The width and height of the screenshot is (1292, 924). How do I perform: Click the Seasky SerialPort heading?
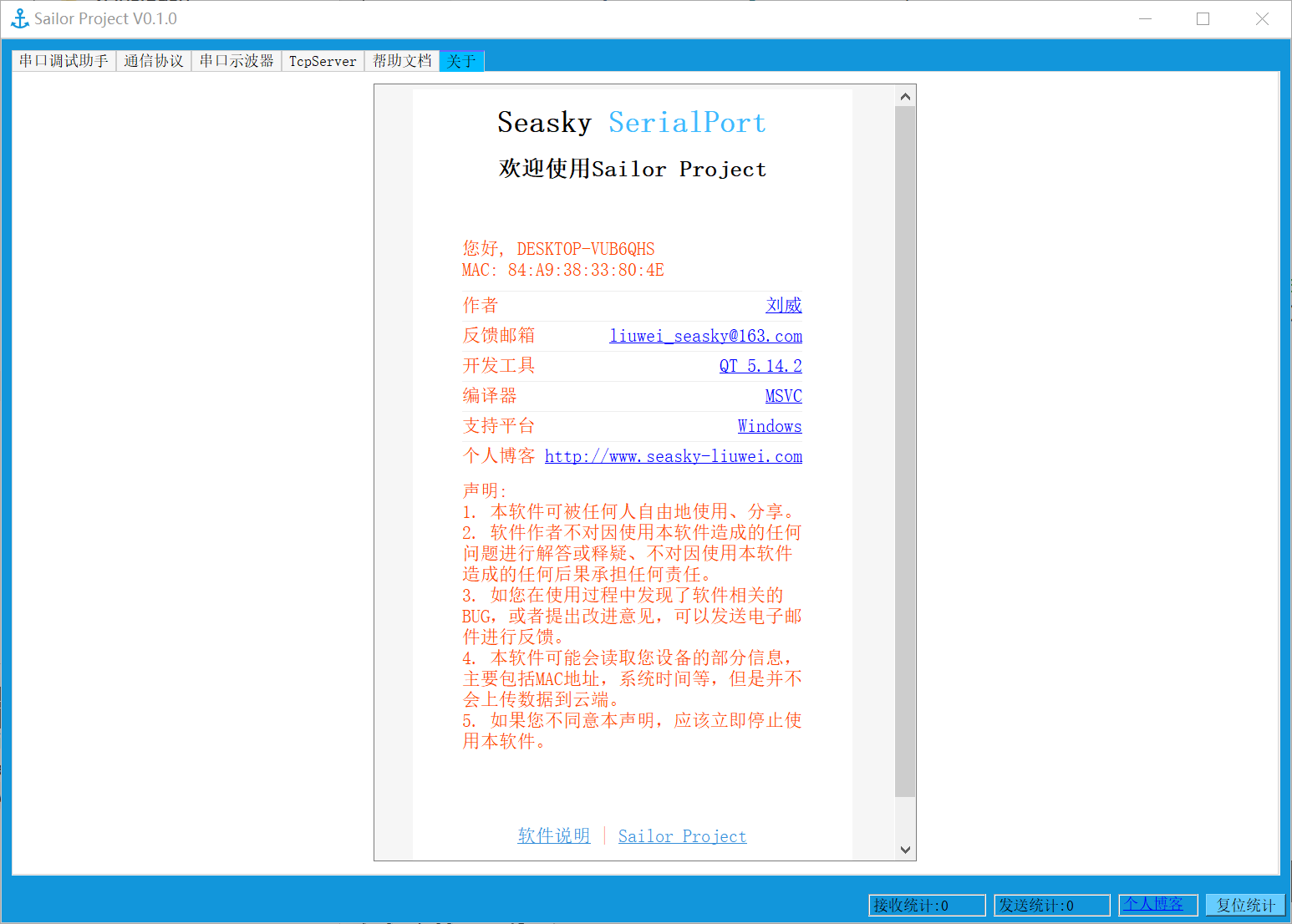click(x=632, y=123)
